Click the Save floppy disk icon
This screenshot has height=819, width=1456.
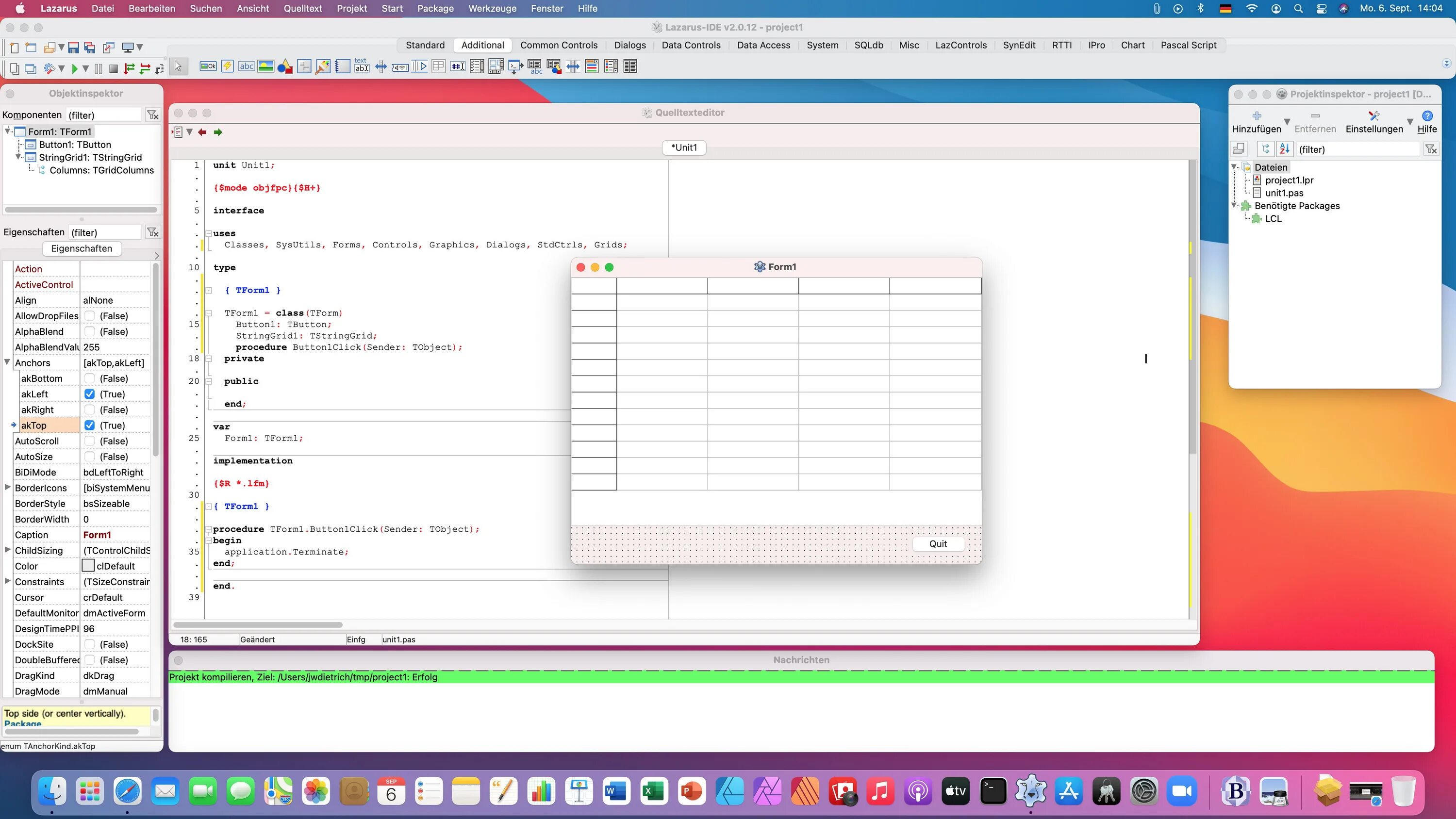(x=73, y=48)
